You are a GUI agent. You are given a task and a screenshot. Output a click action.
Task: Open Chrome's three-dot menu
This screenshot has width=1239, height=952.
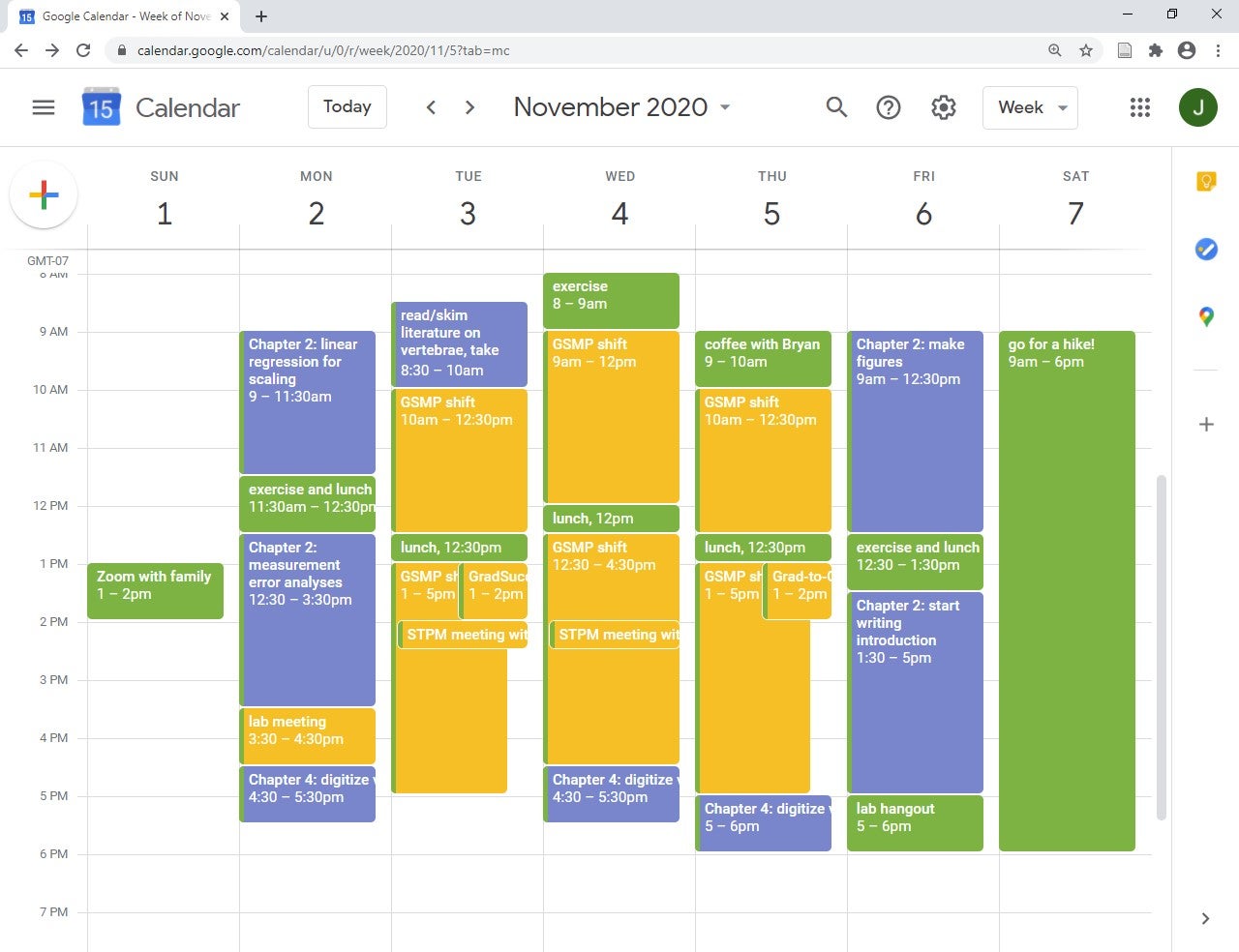pyautogui.click(x=1219, y=50)
